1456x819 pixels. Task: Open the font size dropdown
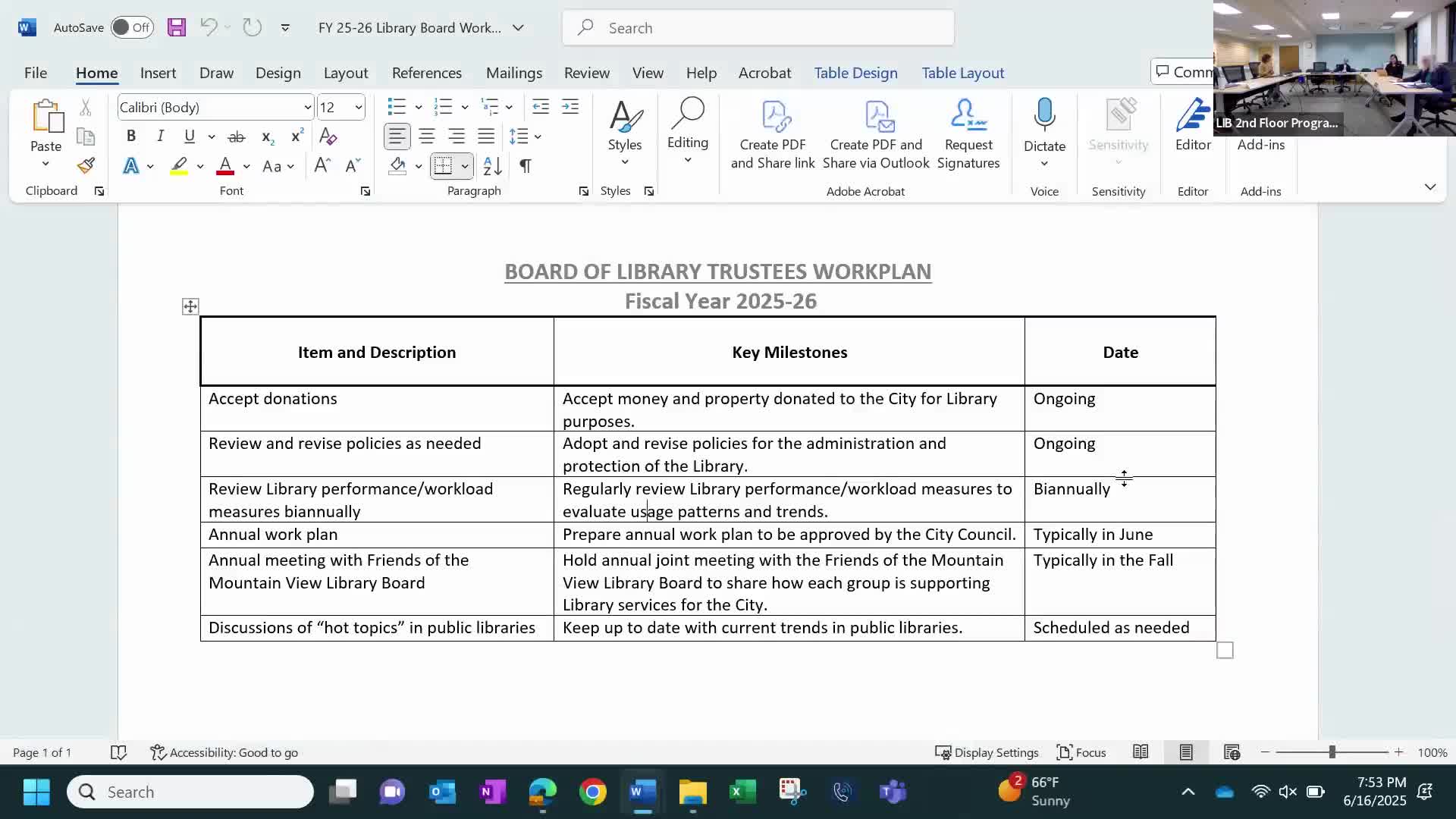[358, 108]
